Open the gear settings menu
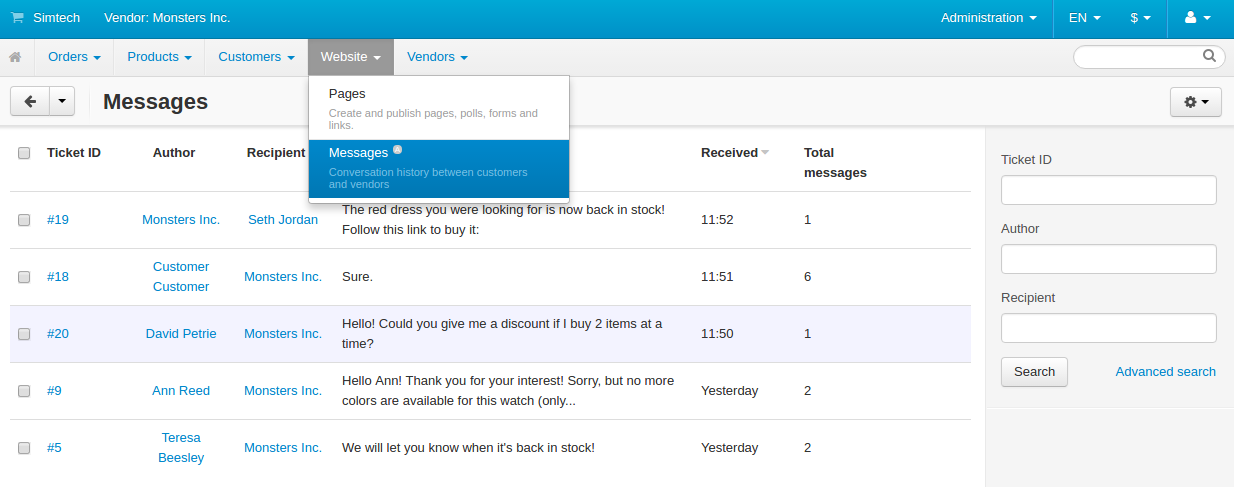 (1196, 102)
